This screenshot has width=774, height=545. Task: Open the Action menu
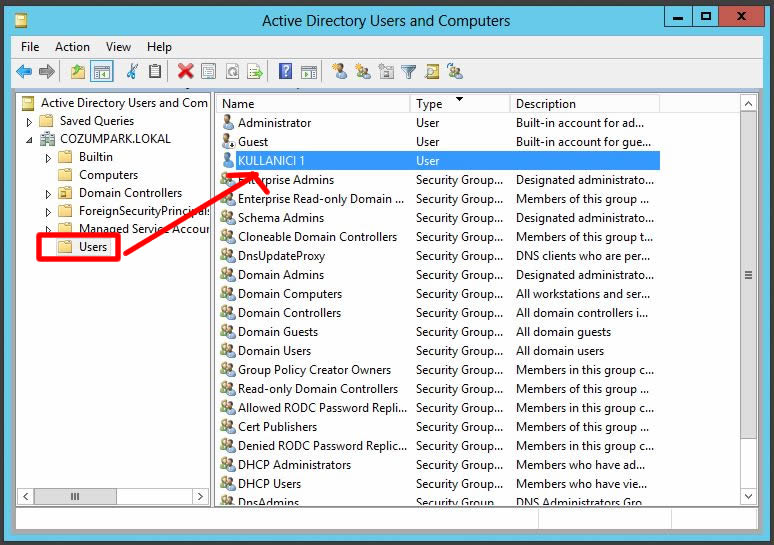click(x=72, y=47)
